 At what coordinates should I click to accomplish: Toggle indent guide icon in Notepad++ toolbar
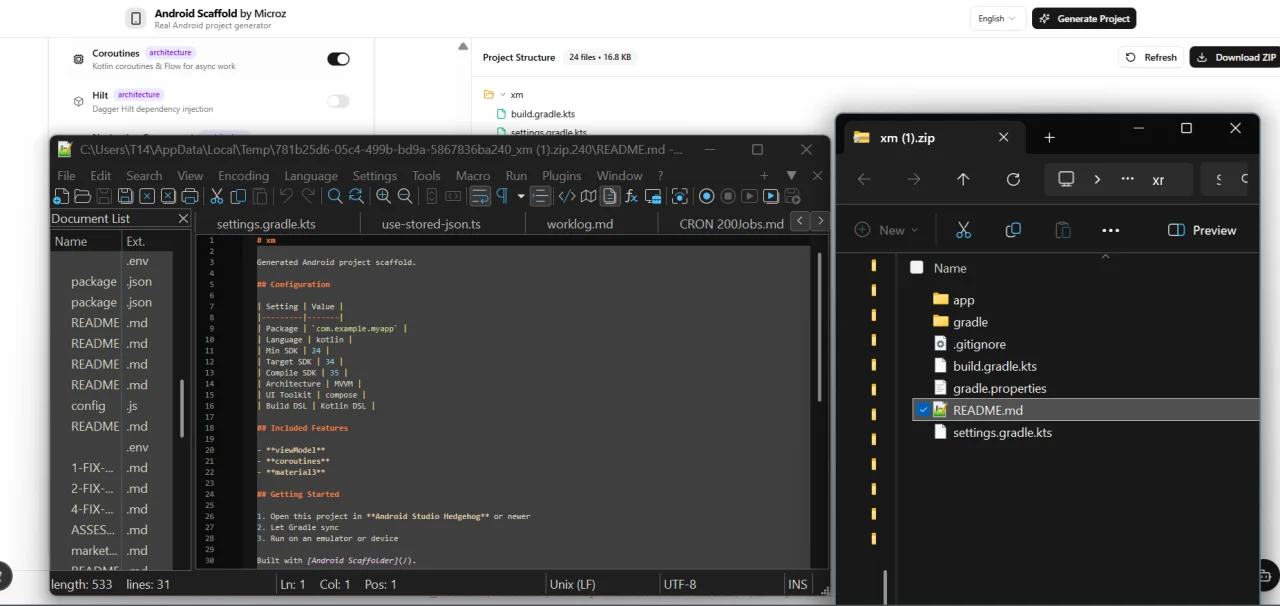(x=540, y=196)
